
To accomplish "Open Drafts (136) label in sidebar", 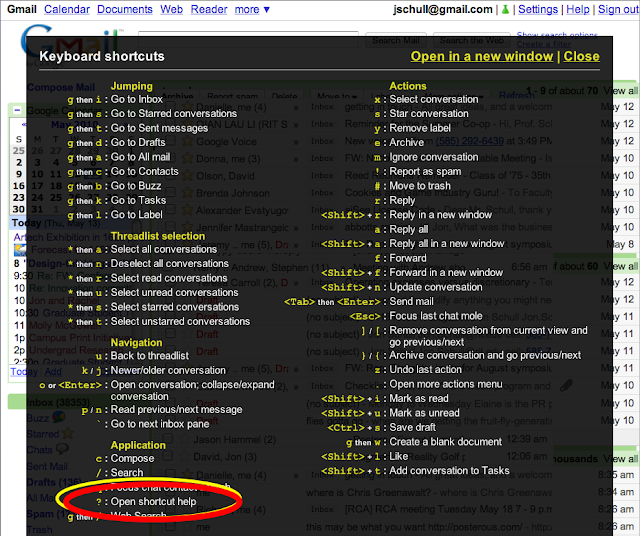I will [x=53, y=482].
